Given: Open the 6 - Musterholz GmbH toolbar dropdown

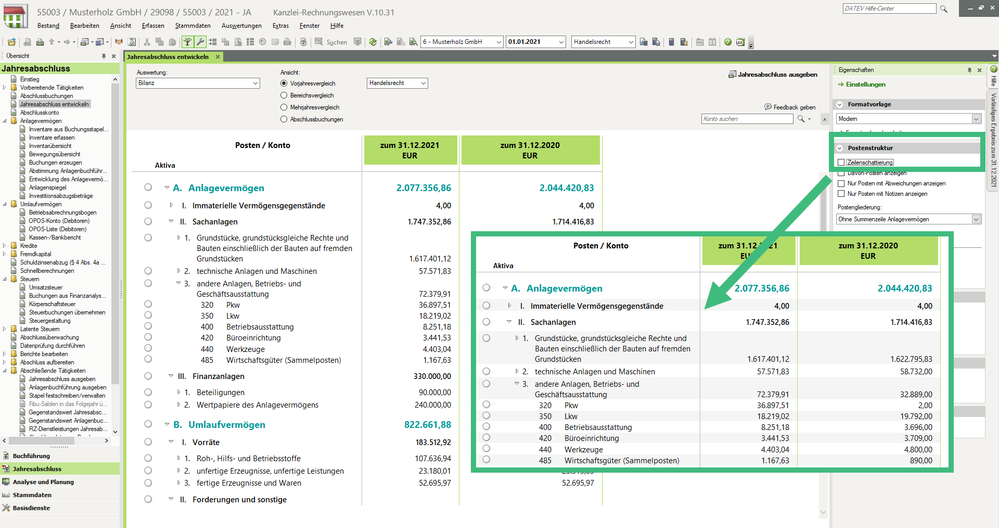Looking at the screenshot, I should coord(462,41).
